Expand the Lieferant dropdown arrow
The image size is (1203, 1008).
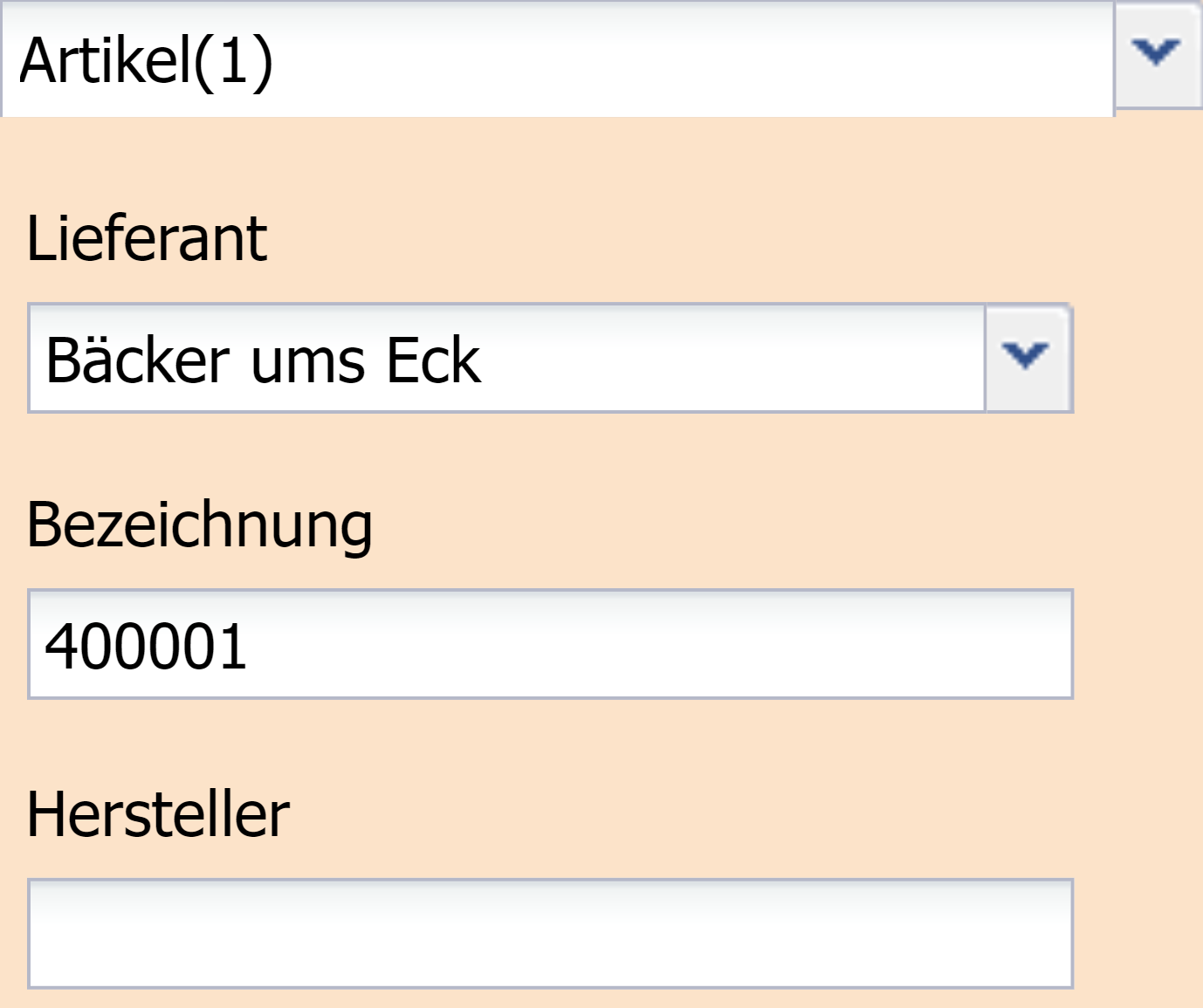1028,358
